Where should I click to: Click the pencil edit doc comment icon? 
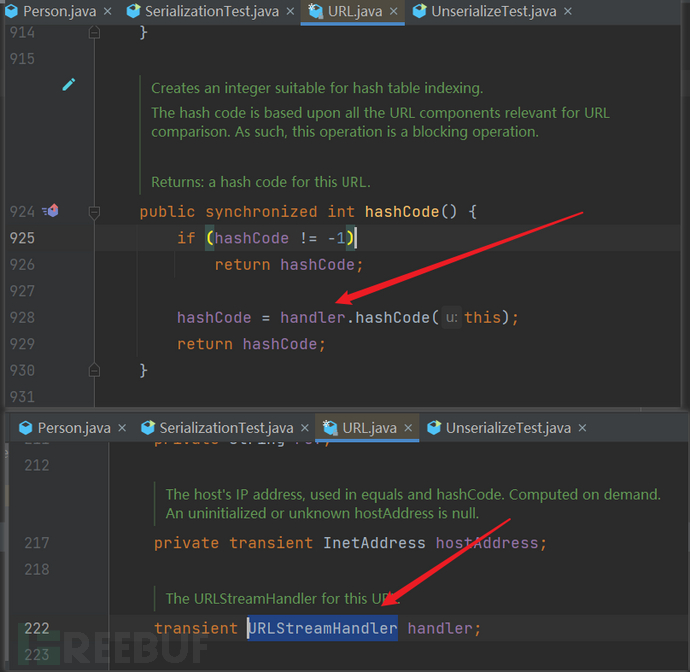[x=68, y=85]
